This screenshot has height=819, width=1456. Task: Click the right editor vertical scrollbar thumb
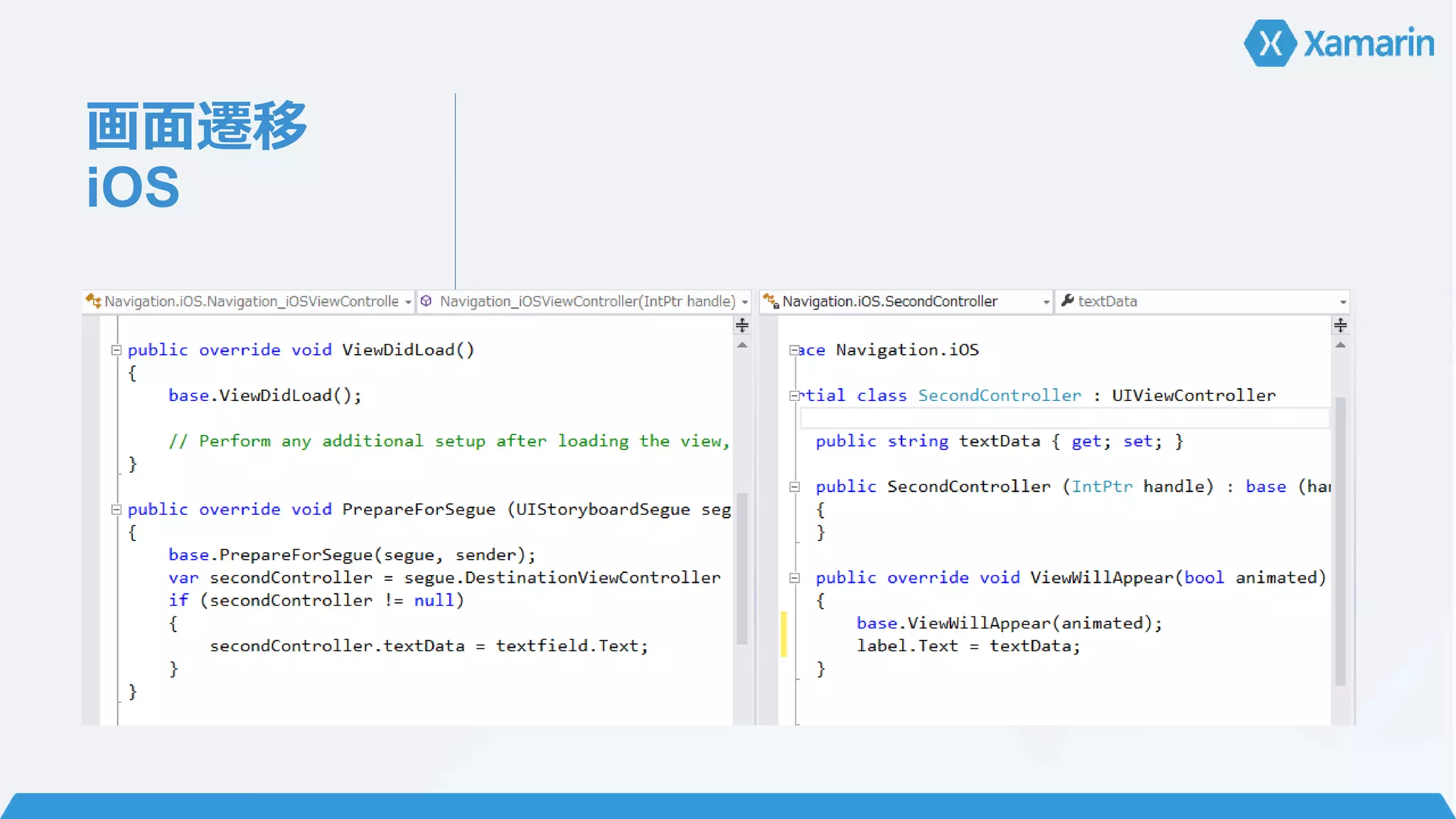click(x=1340, y=540)
